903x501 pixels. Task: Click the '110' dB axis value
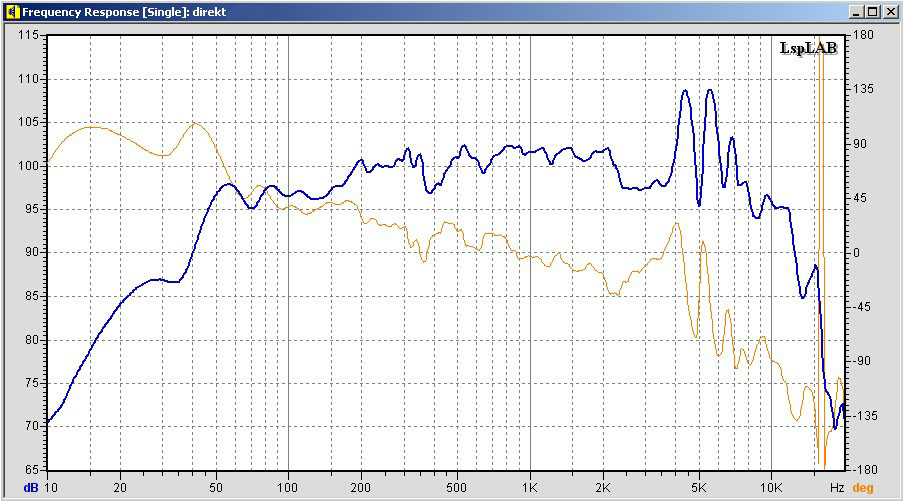[x=28, y=79]
